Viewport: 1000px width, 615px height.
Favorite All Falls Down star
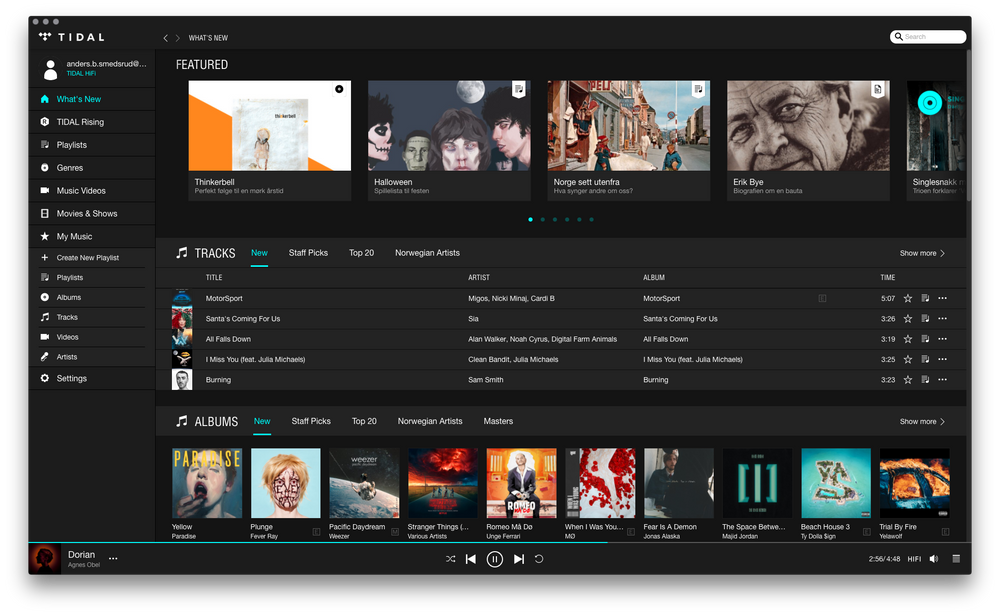click(x=908, y=339)
